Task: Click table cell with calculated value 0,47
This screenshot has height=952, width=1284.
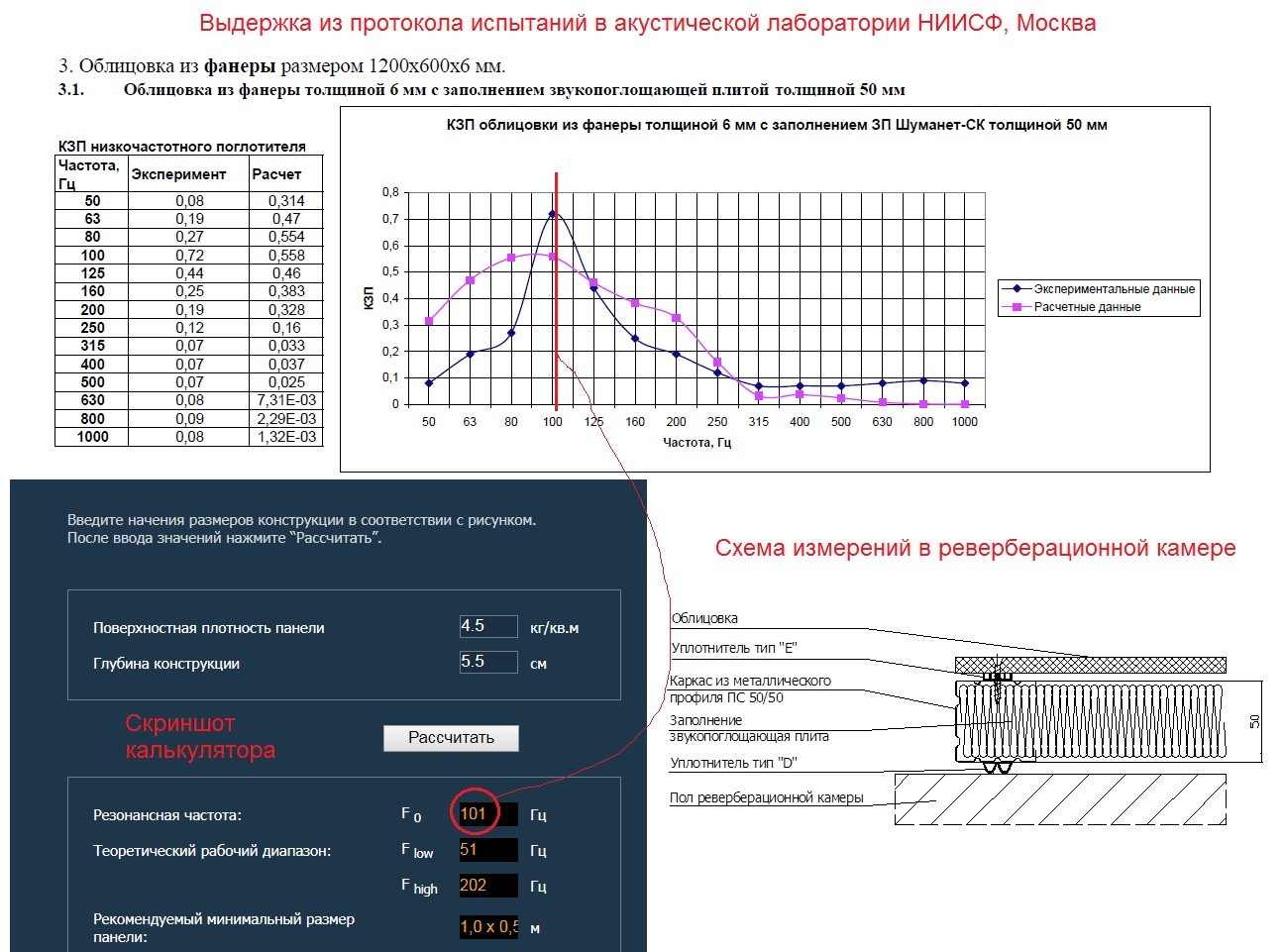Action: click(x=285, y=218)
